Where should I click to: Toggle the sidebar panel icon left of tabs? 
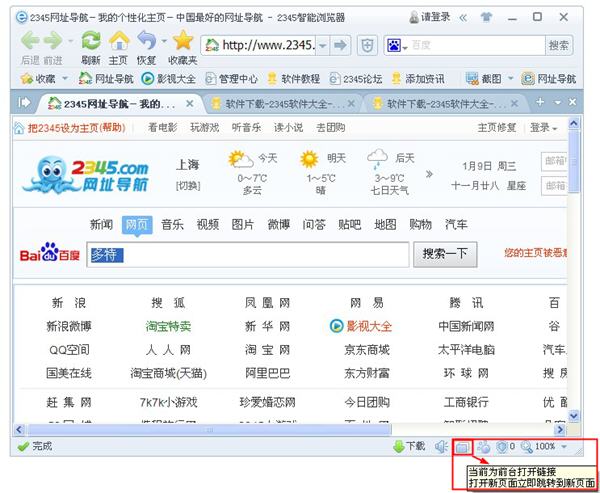click(x=24, y=103)
